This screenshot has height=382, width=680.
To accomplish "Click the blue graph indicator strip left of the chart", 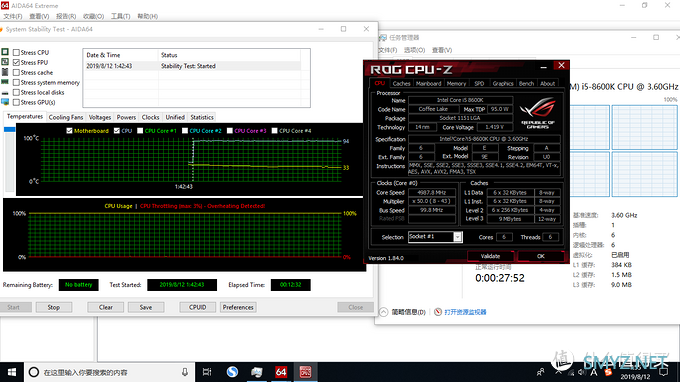I will pyautogui.click(x=10, y=129).
